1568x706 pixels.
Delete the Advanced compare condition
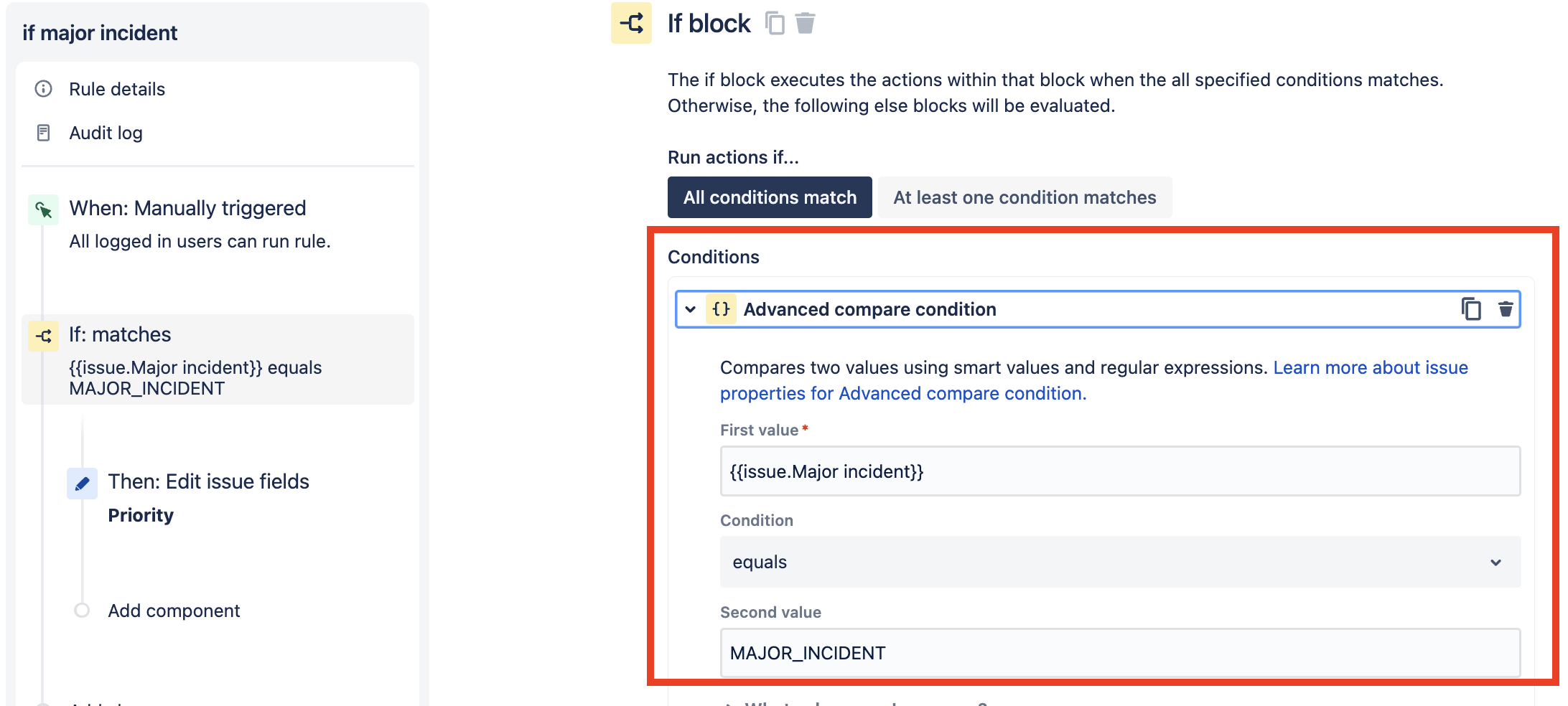(x=1506, y=309)
